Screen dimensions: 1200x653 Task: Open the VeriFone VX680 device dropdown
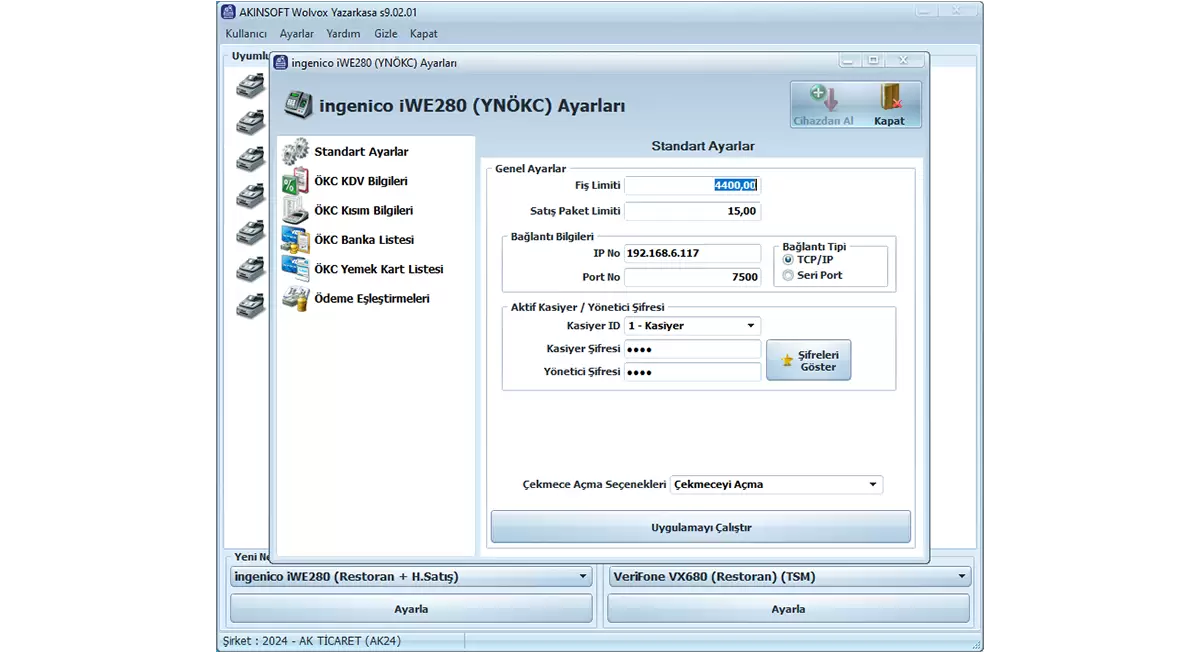tap(961, 577)
